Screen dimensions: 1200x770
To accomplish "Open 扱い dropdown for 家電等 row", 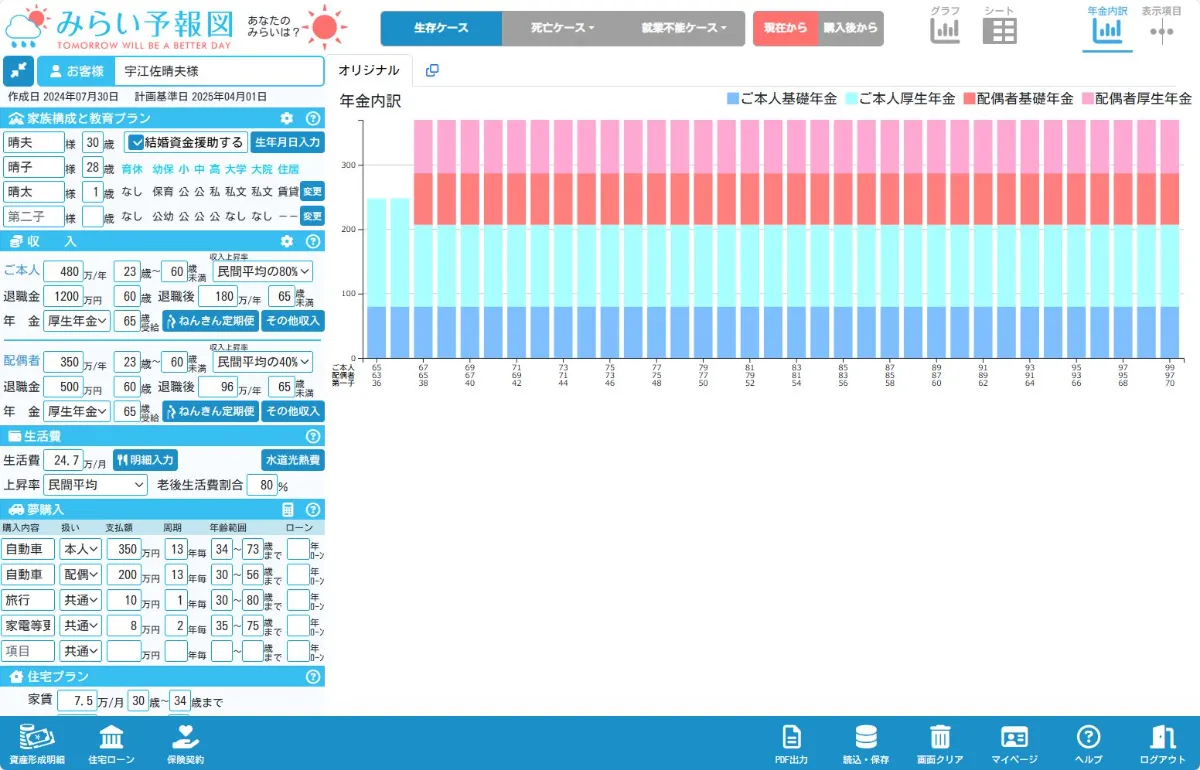I will (x=80, y=625).
